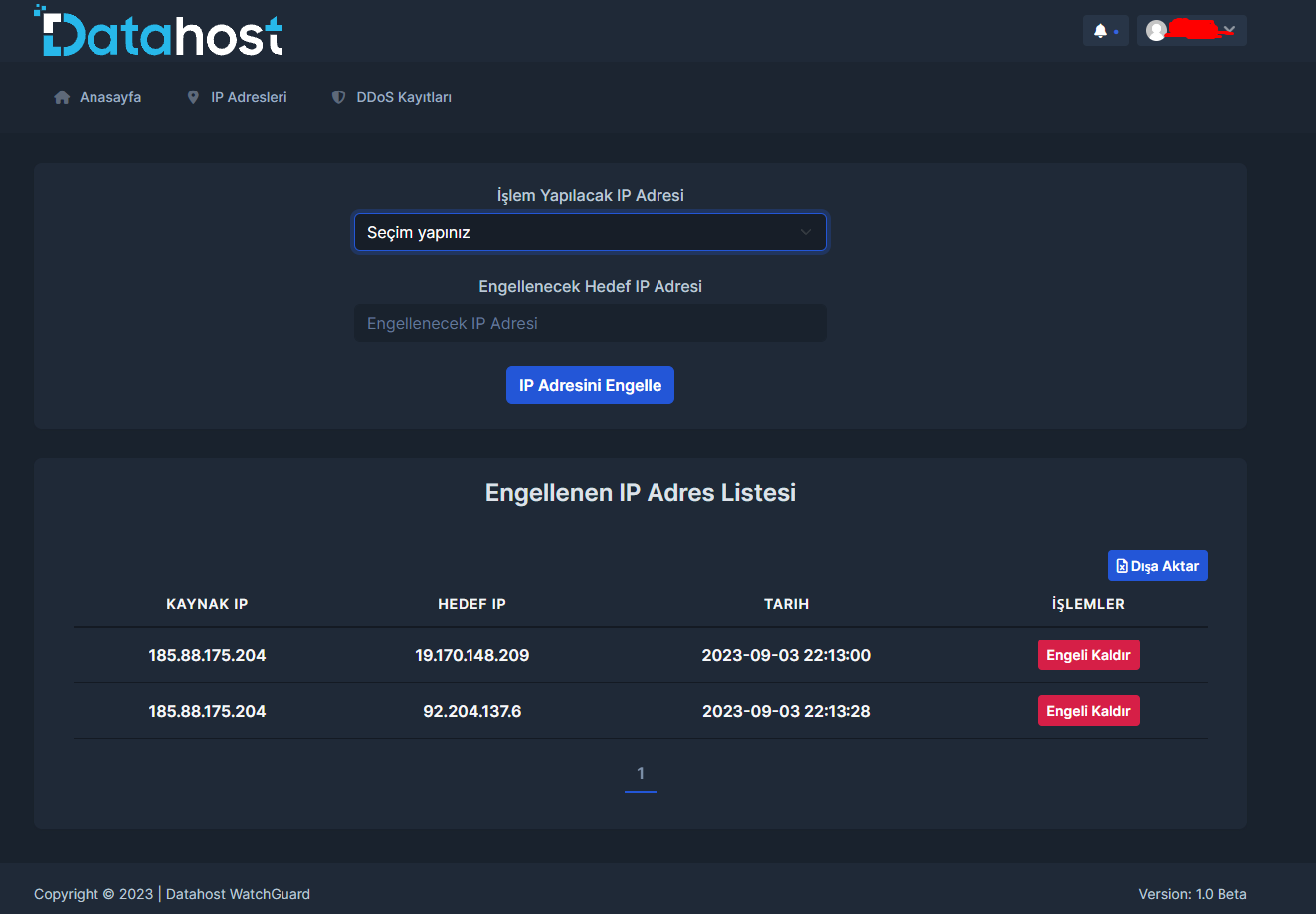
Task: Click source IP 185.88.175.204 in second row
Action: click(207, 711)
